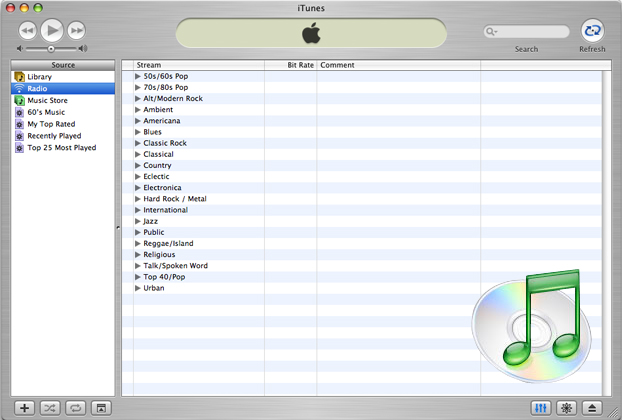Open the My Top Rated playlist
Viewport: 622px width, 420px height.
tap(63, 124)
